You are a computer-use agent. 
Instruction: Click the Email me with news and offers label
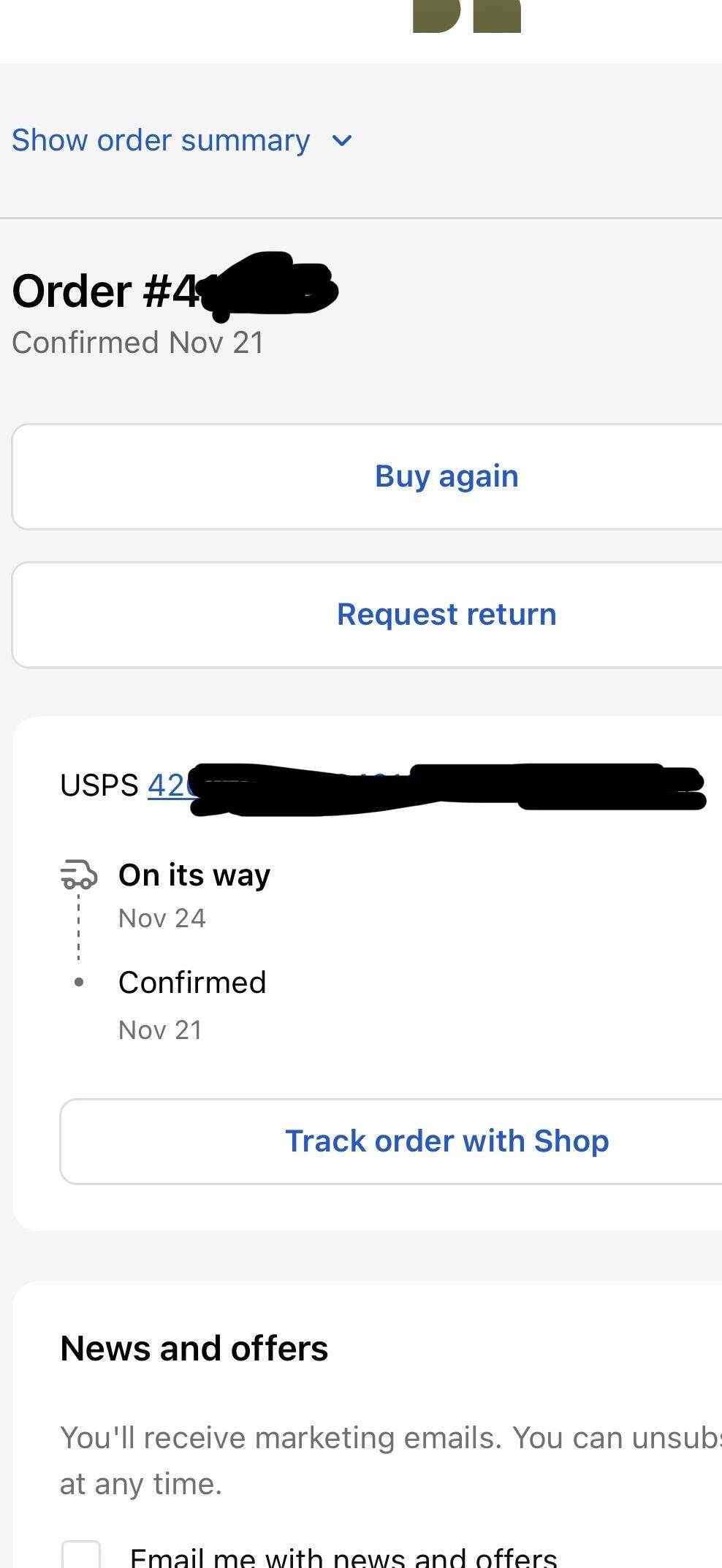[x=343, y=1558]
